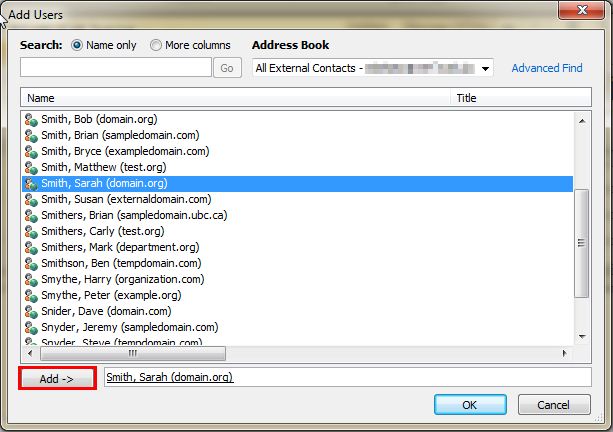The width and height of the screenshot is (613, 432).
Task: Cancel the Add Users dialog
Action: 553,405
